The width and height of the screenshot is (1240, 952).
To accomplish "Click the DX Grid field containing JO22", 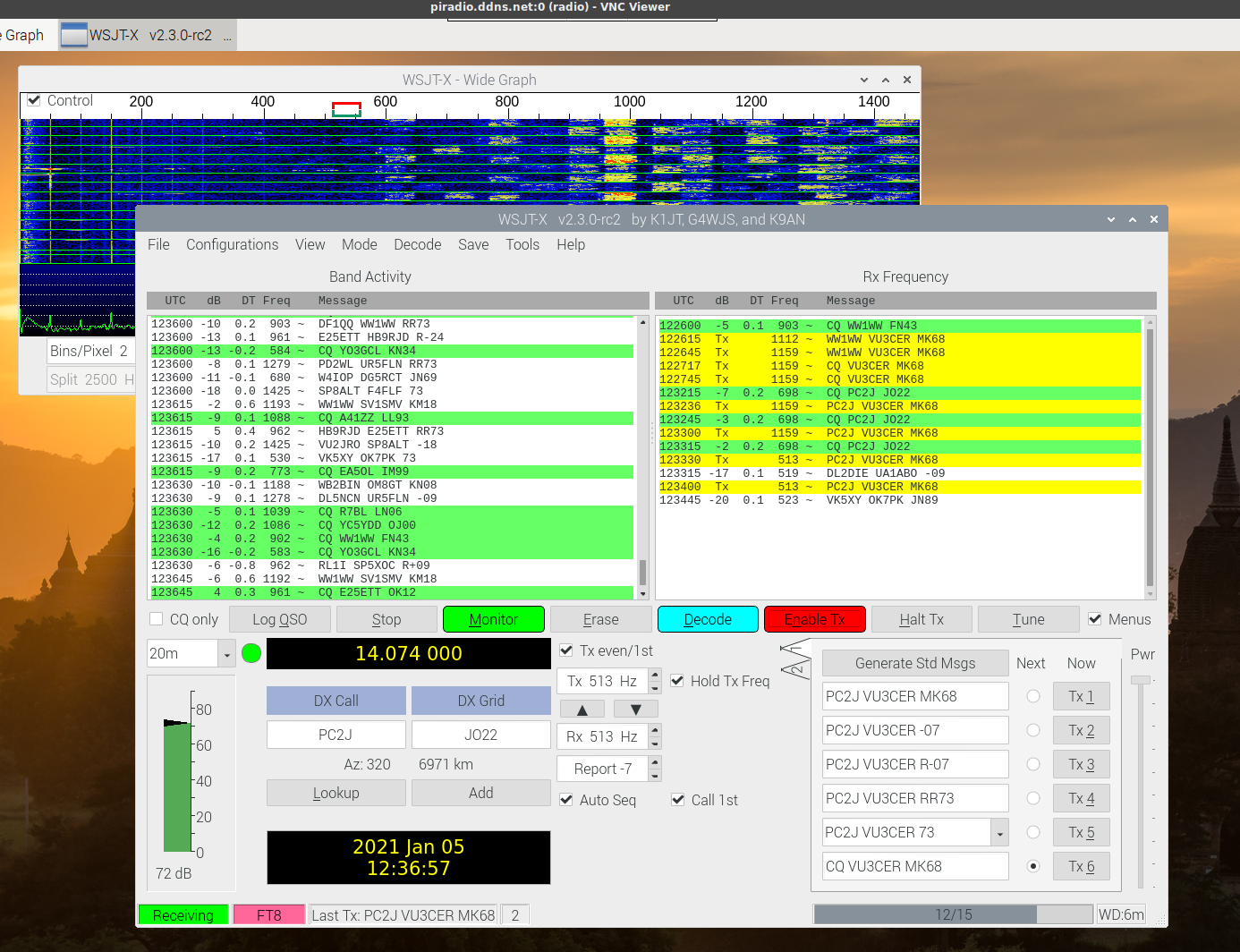I will click(481, 735).
